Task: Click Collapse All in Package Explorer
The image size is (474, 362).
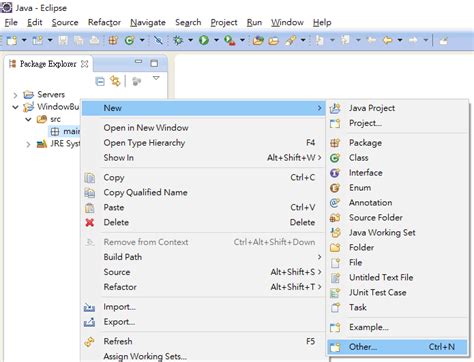Action: (100, 81)
